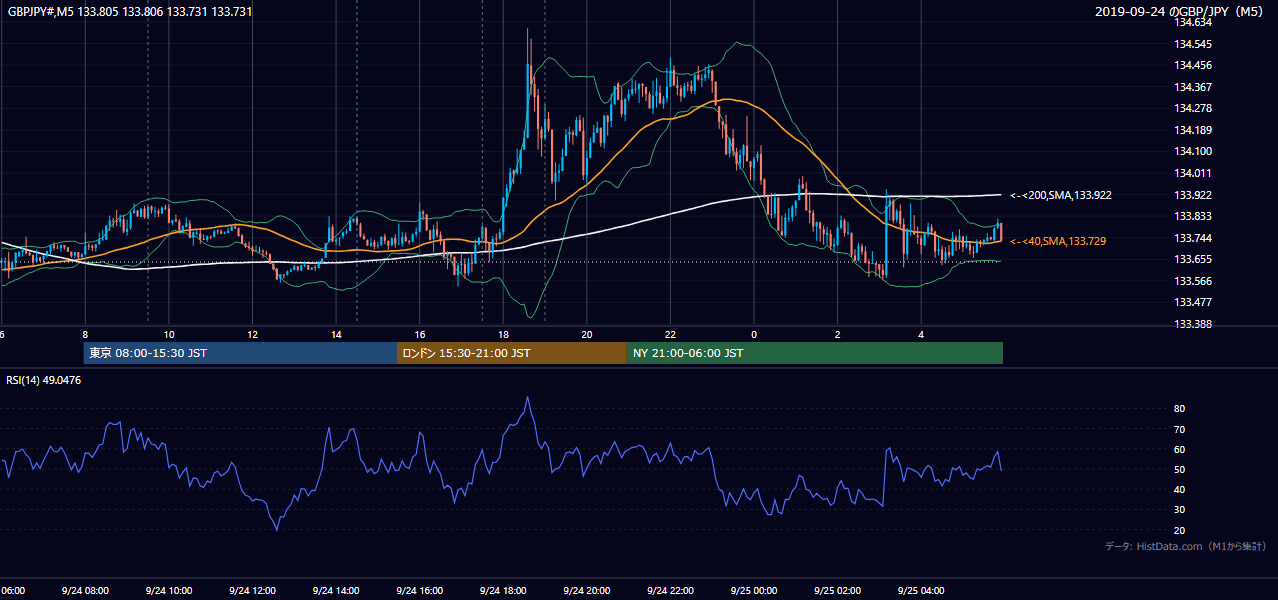This screenshot has width=1278, height=600.
Task: Click price level 133.655 on the axis
Action: click(1193, 259)
